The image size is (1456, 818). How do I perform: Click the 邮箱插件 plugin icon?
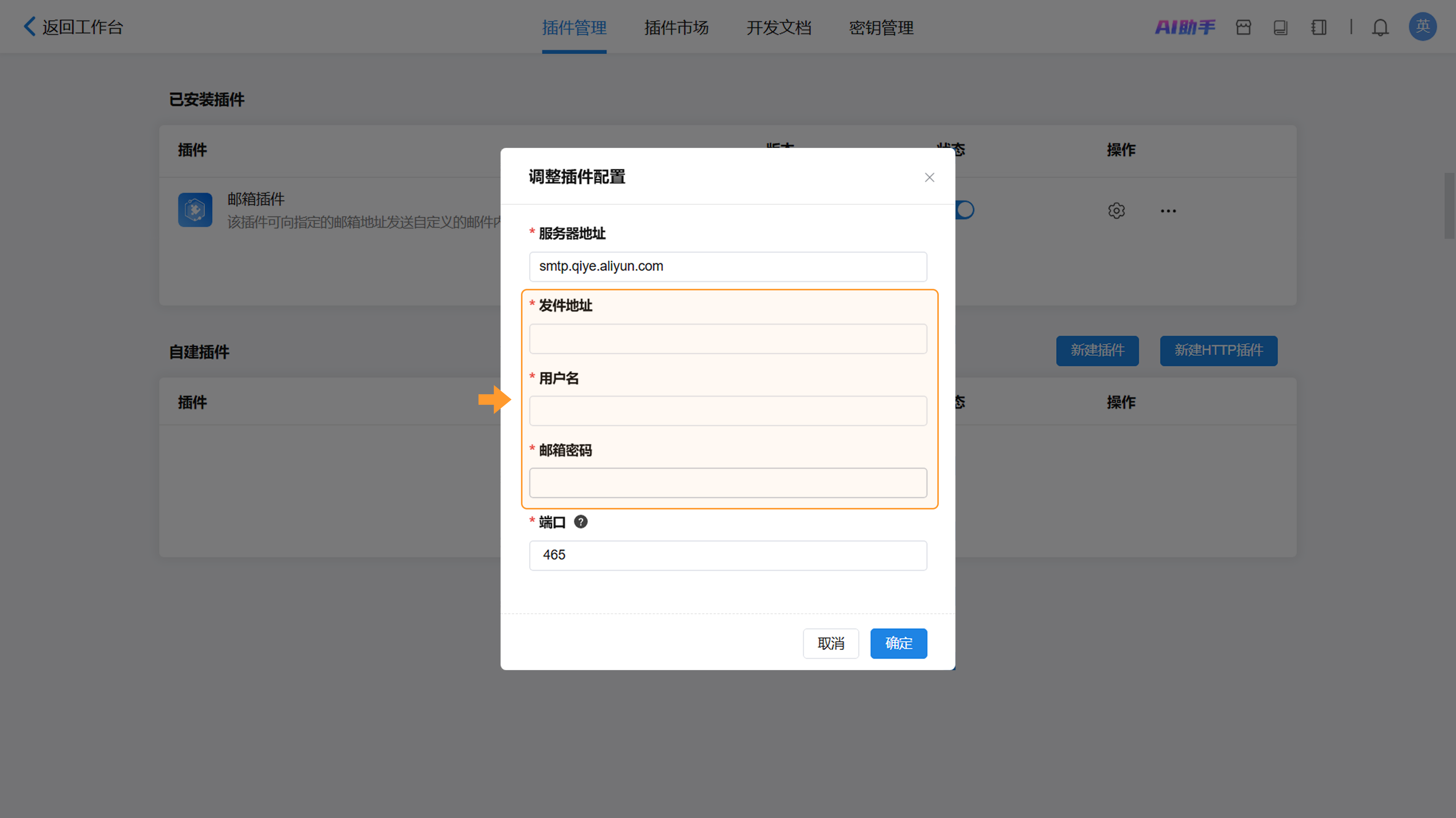[195, 210]
